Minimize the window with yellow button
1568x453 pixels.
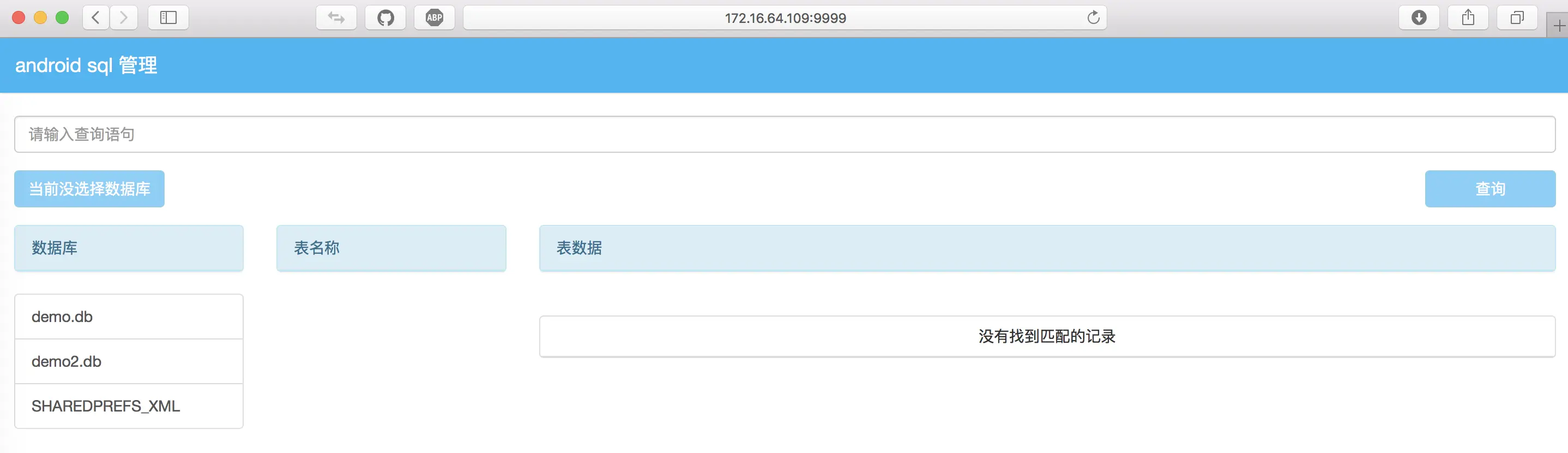click(x=40, y=17)
